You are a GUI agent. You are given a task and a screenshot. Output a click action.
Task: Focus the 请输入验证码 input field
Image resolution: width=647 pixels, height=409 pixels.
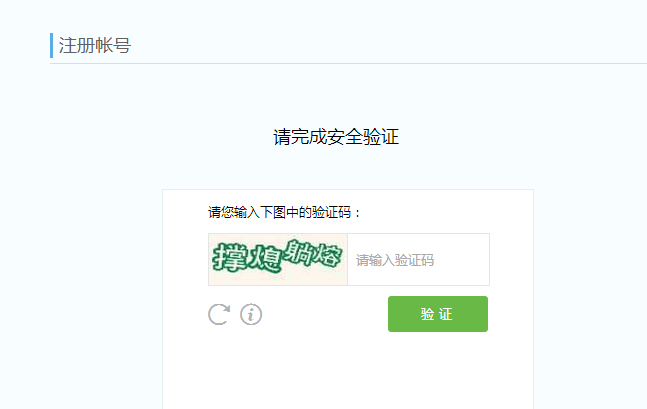pyautogui.click(x=418, y=260)
